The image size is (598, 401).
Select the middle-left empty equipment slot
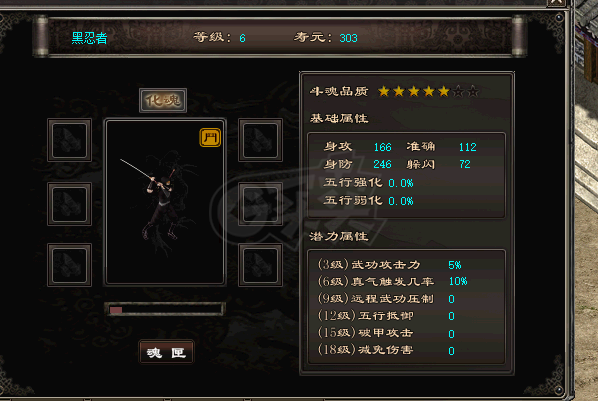(x=69, y=204)
